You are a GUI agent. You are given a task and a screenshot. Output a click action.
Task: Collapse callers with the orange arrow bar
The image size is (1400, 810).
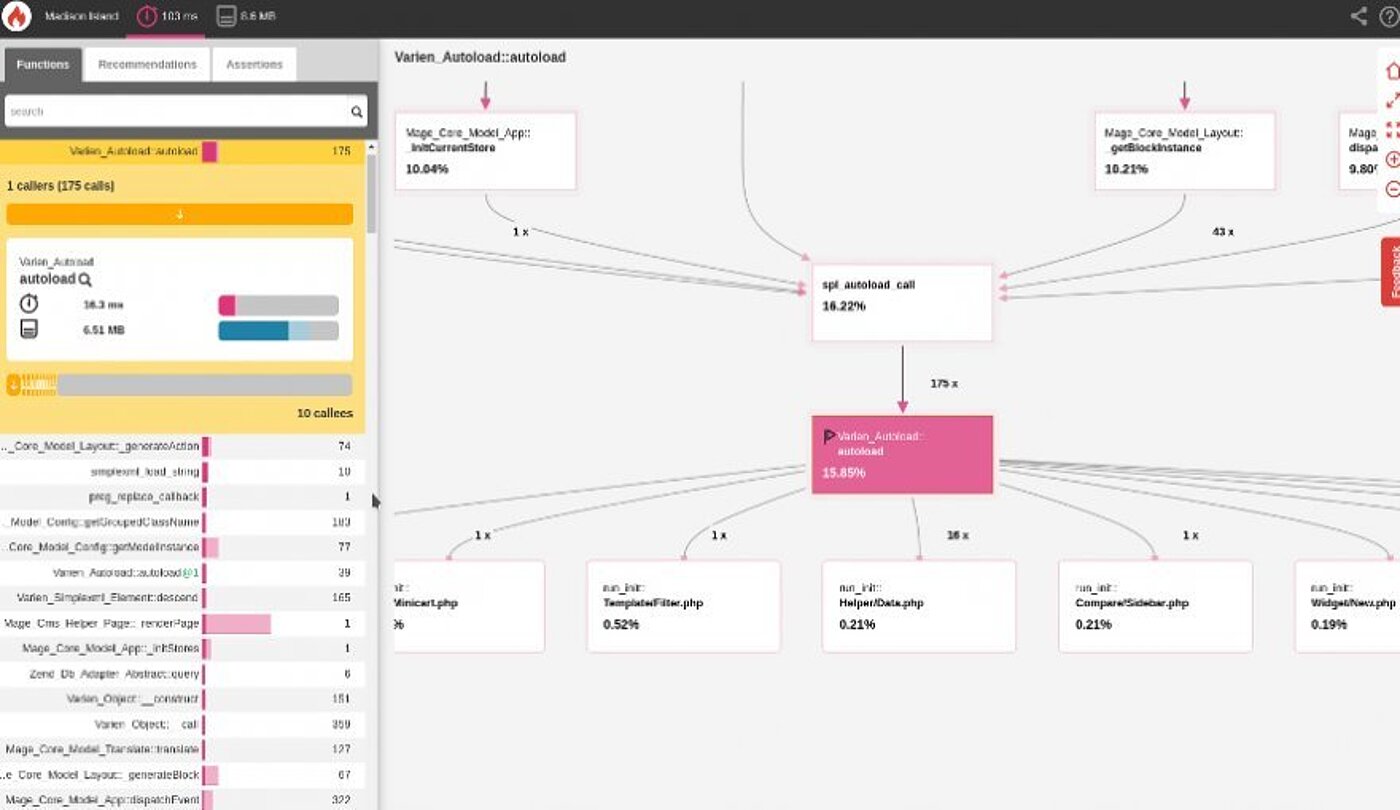pos(180,214)
